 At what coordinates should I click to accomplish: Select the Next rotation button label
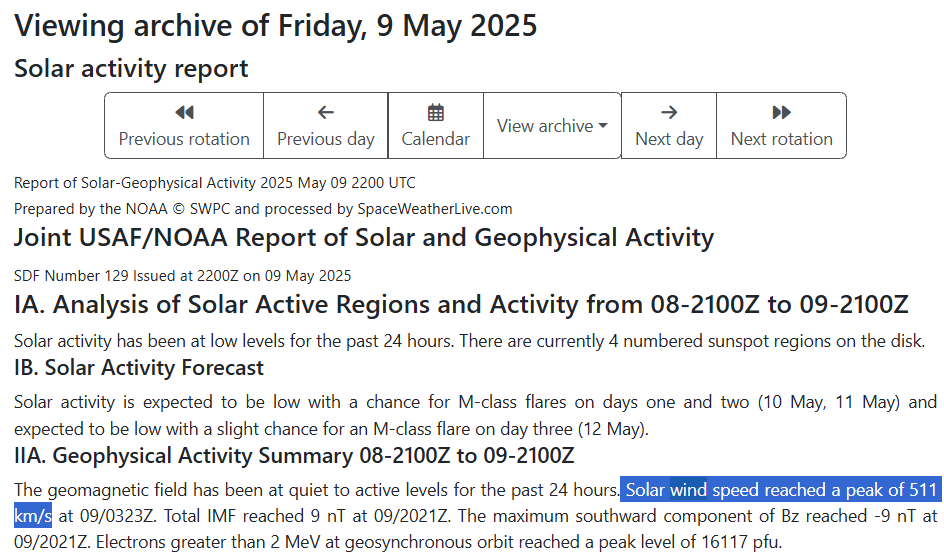[781, 139]
